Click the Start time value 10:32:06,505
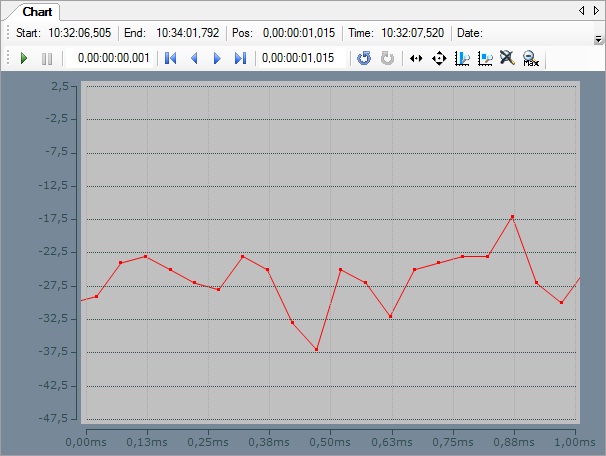This screenshot has height=456, width=606. [80, 33]
